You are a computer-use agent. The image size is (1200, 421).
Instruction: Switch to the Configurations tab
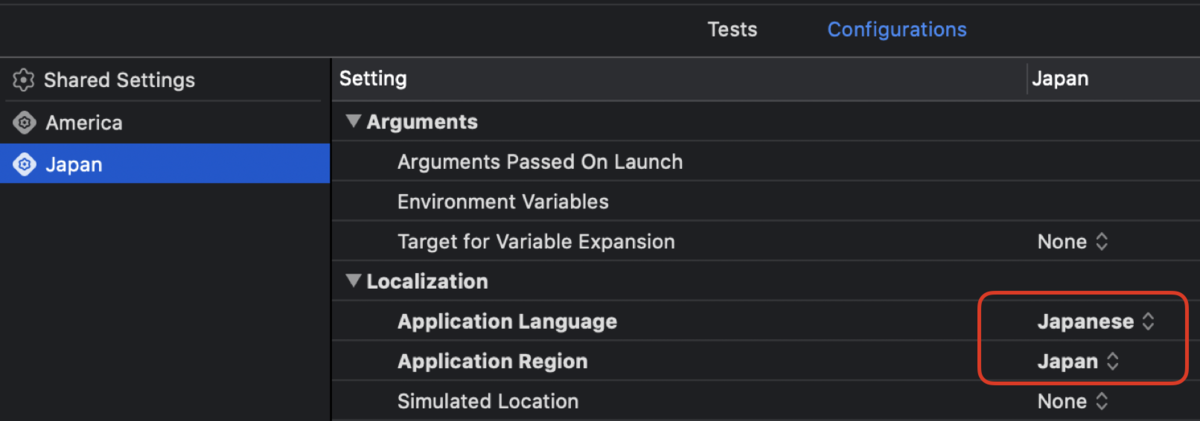(897, 29)
